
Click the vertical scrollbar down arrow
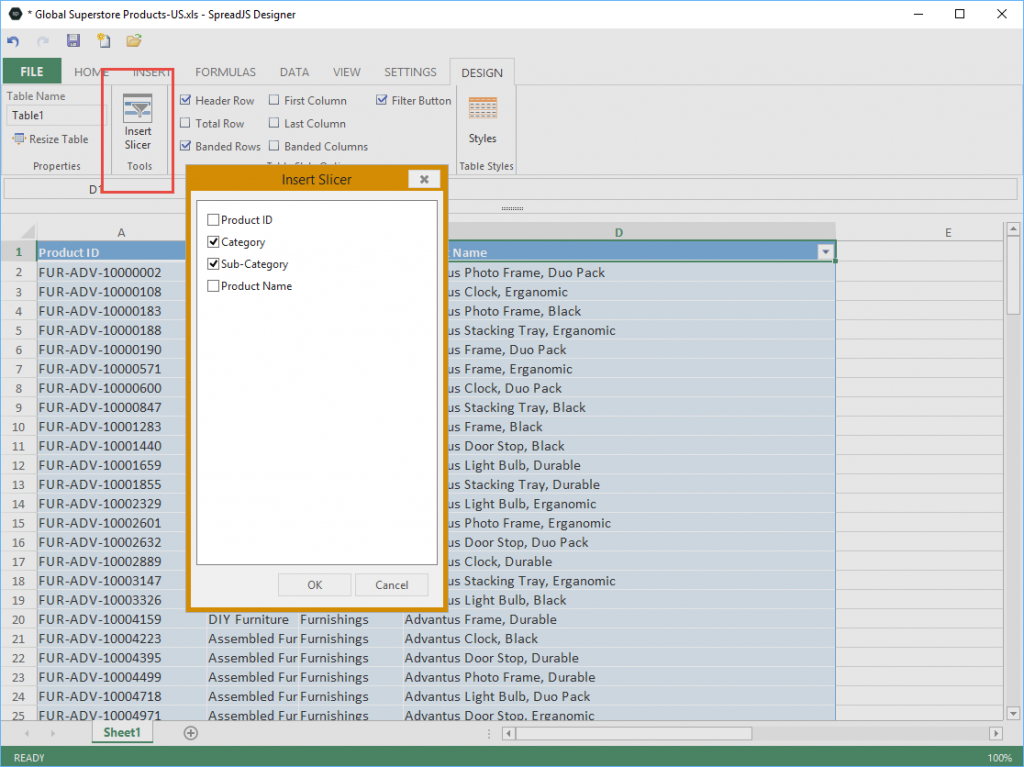coord(1013,713)
